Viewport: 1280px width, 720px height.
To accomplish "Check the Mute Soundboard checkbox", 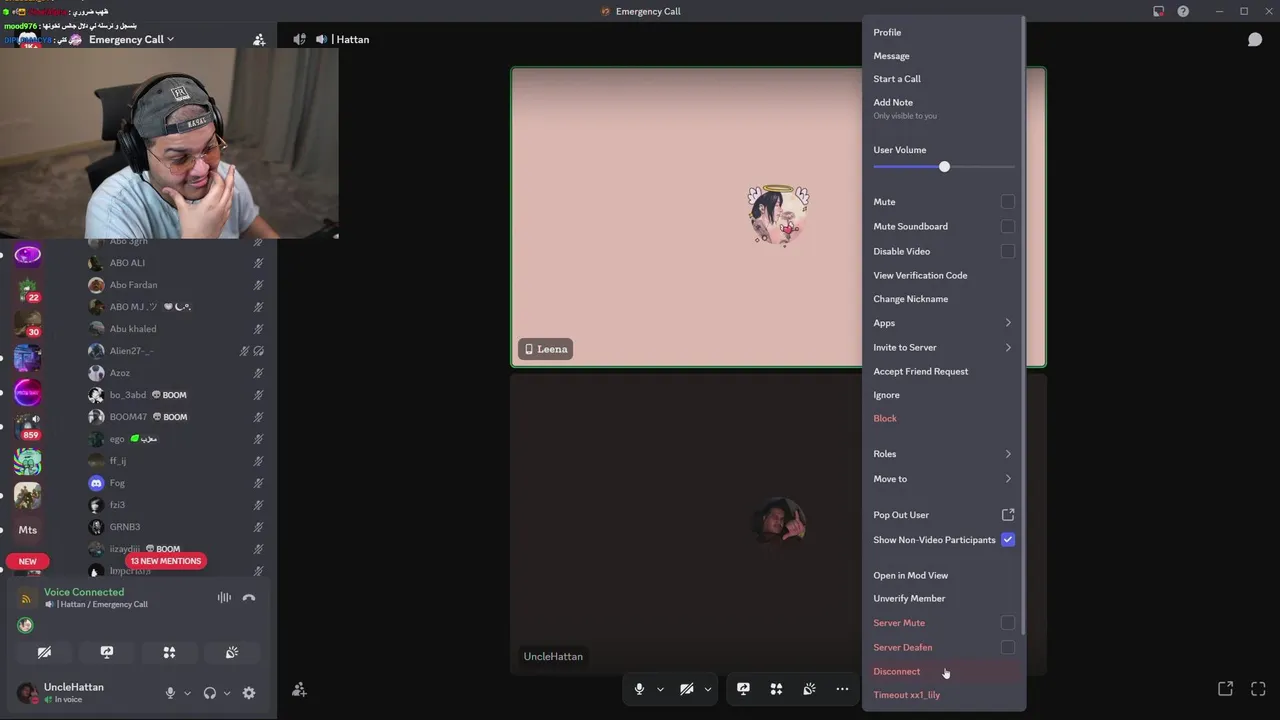I will coord(1008,226).
